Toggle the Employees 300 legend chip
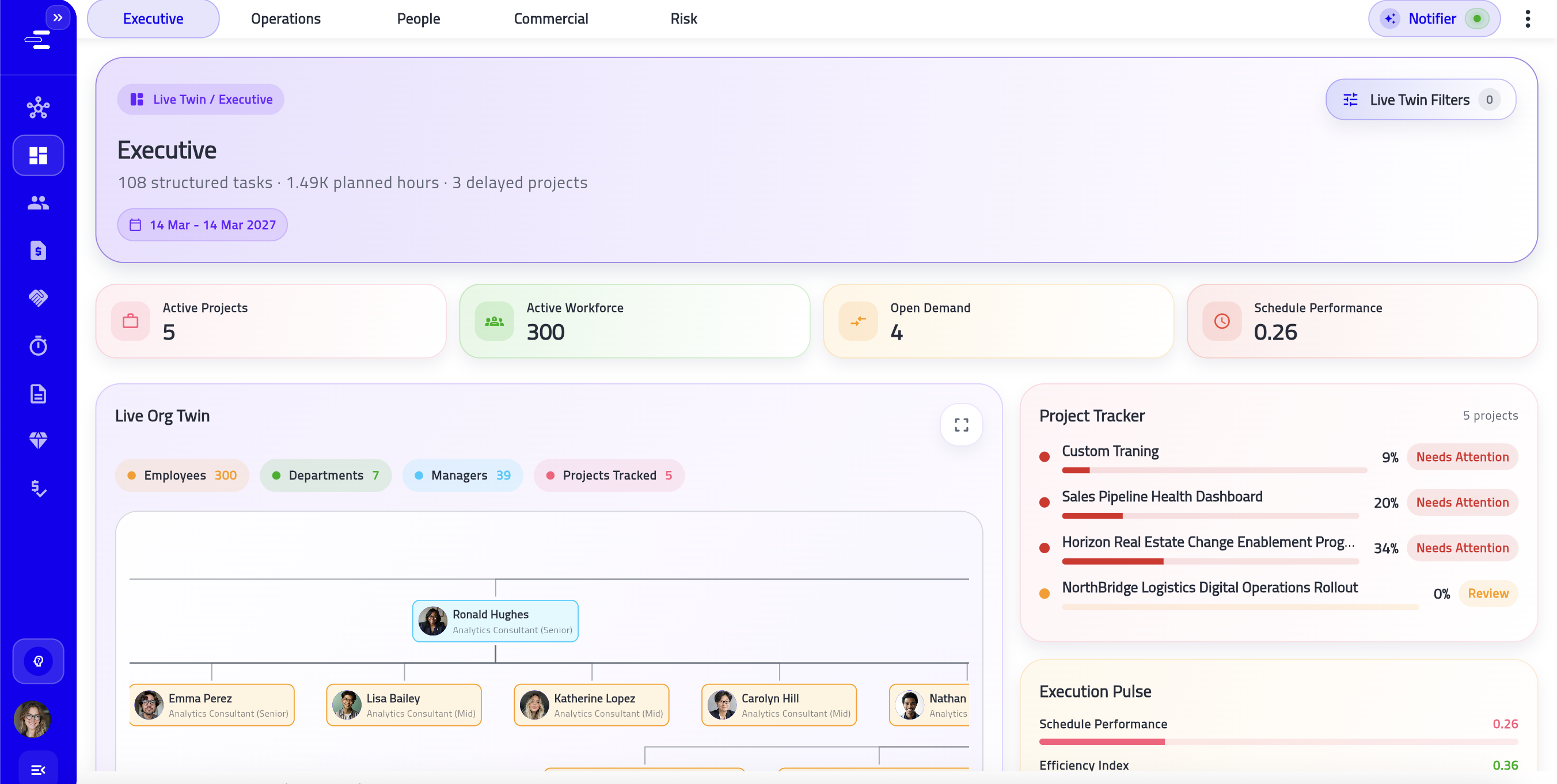This screenshot has height=784, width=1557. click(x=182, y=475)
